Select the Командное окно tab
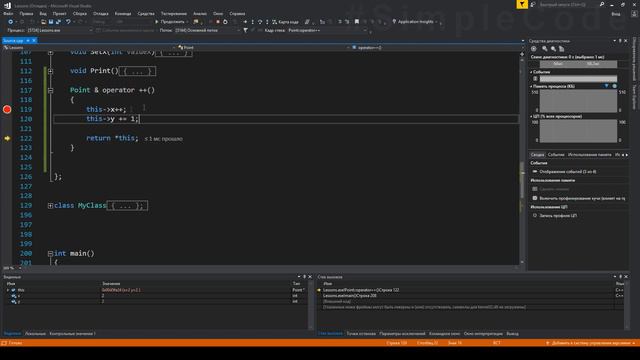 click(444, 333)
